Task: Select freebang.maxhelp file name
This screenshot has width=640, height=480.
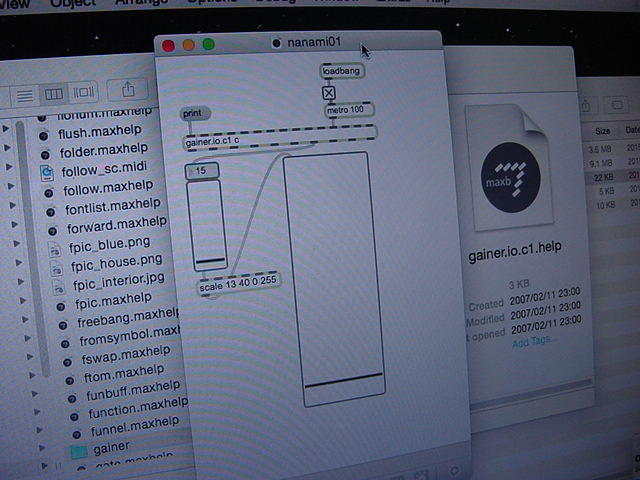Action: (128, 317)
